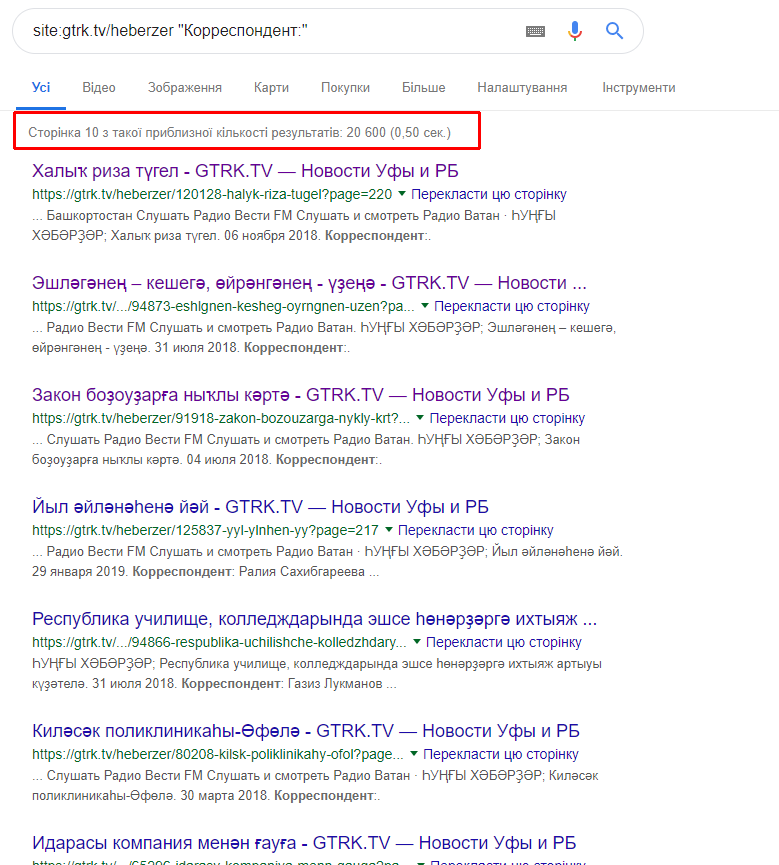Switch to the Відео tab
This screenshot has height=865, width=779.
(99, 88)
